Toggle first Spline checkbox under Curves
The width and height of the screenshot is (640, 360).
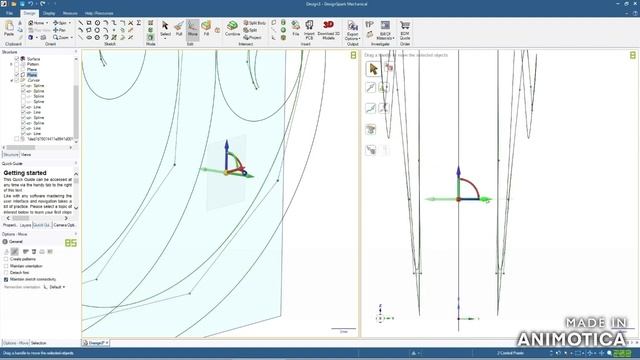(x=23, y=86)
